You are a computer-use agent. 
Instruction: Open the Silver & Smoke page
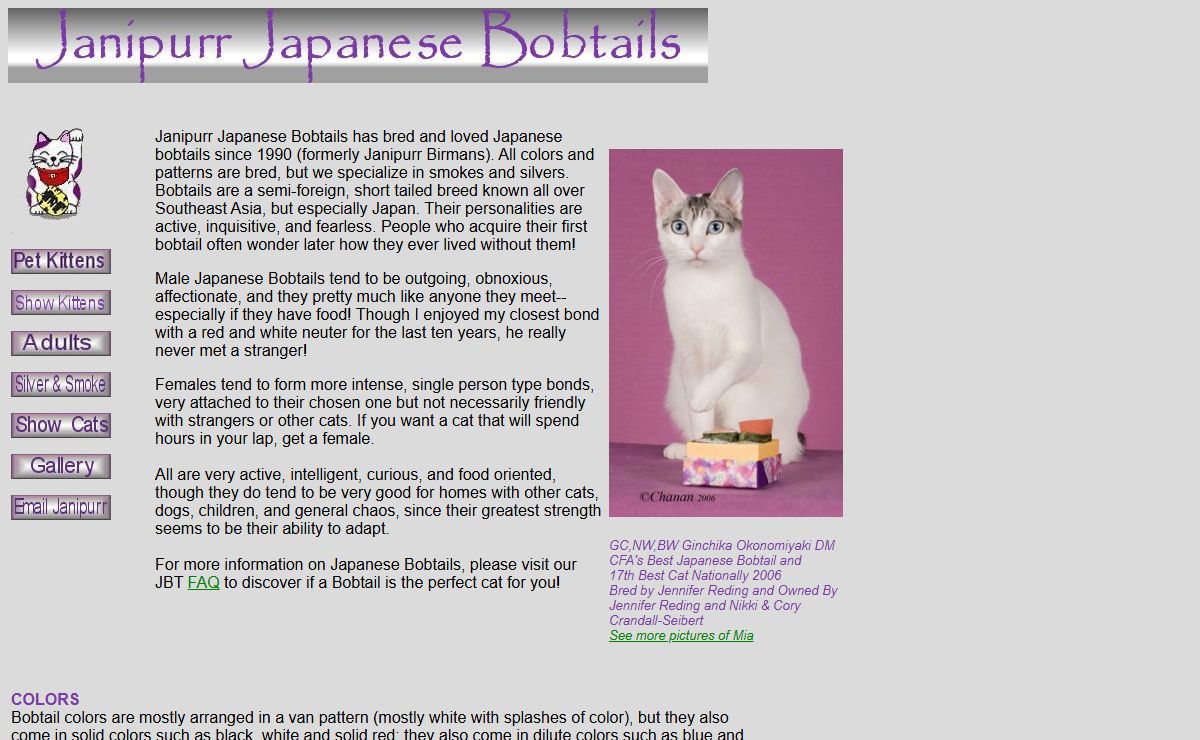pos(61,384)
